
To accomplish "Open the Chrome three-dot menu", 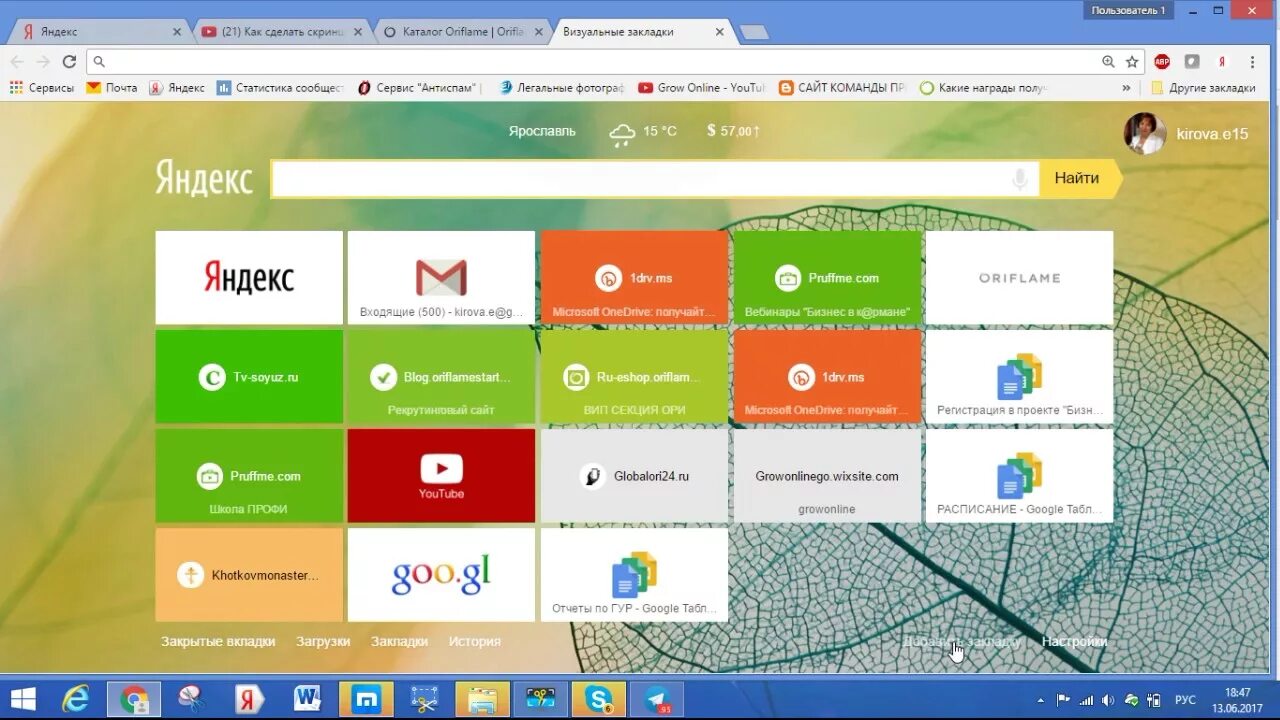I will click(1252, 61).
